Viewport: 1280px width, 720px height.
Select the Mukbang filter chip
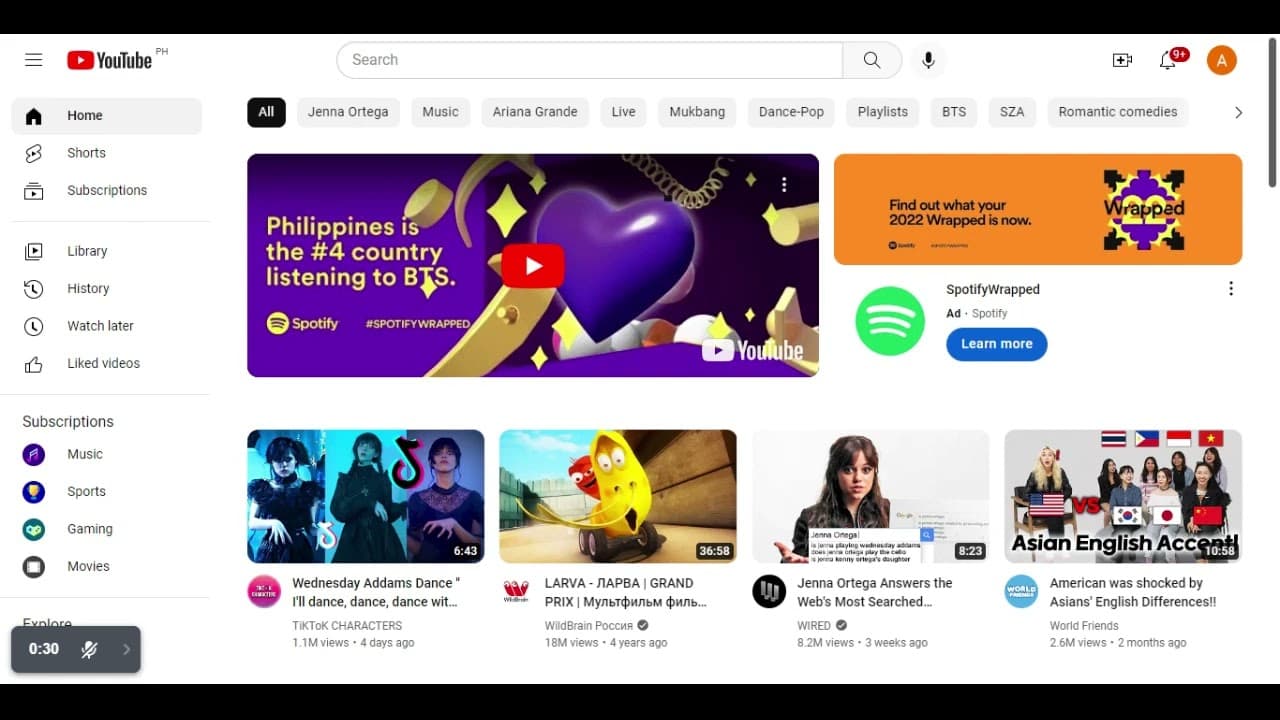tap(697, 112)
